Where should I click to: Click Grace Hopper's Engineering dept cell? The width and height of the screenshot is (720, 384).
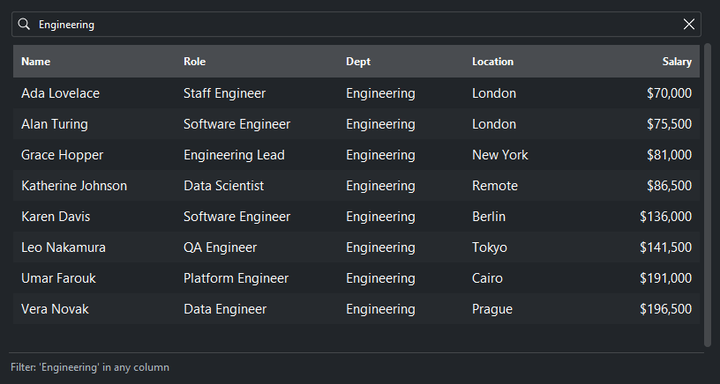click(381, 155)
